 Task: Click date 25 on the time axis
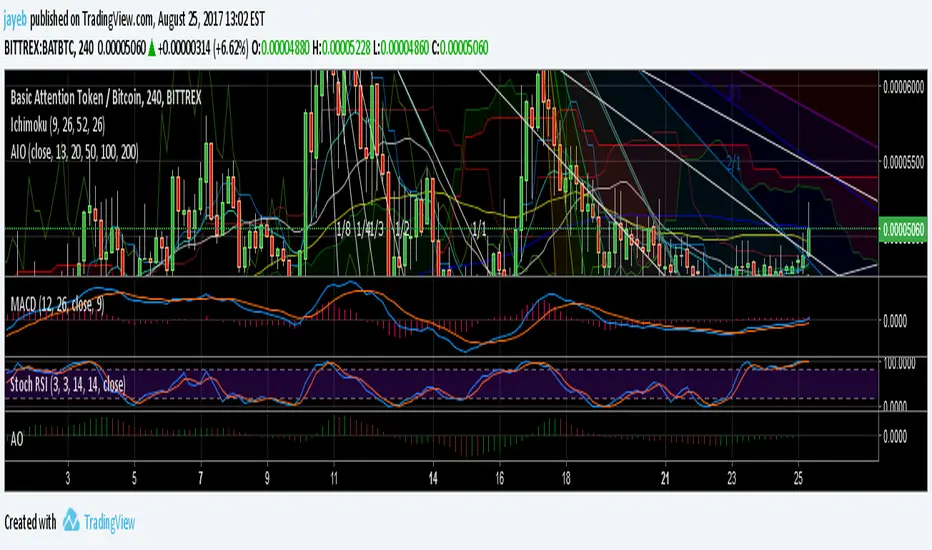point(798,479)
